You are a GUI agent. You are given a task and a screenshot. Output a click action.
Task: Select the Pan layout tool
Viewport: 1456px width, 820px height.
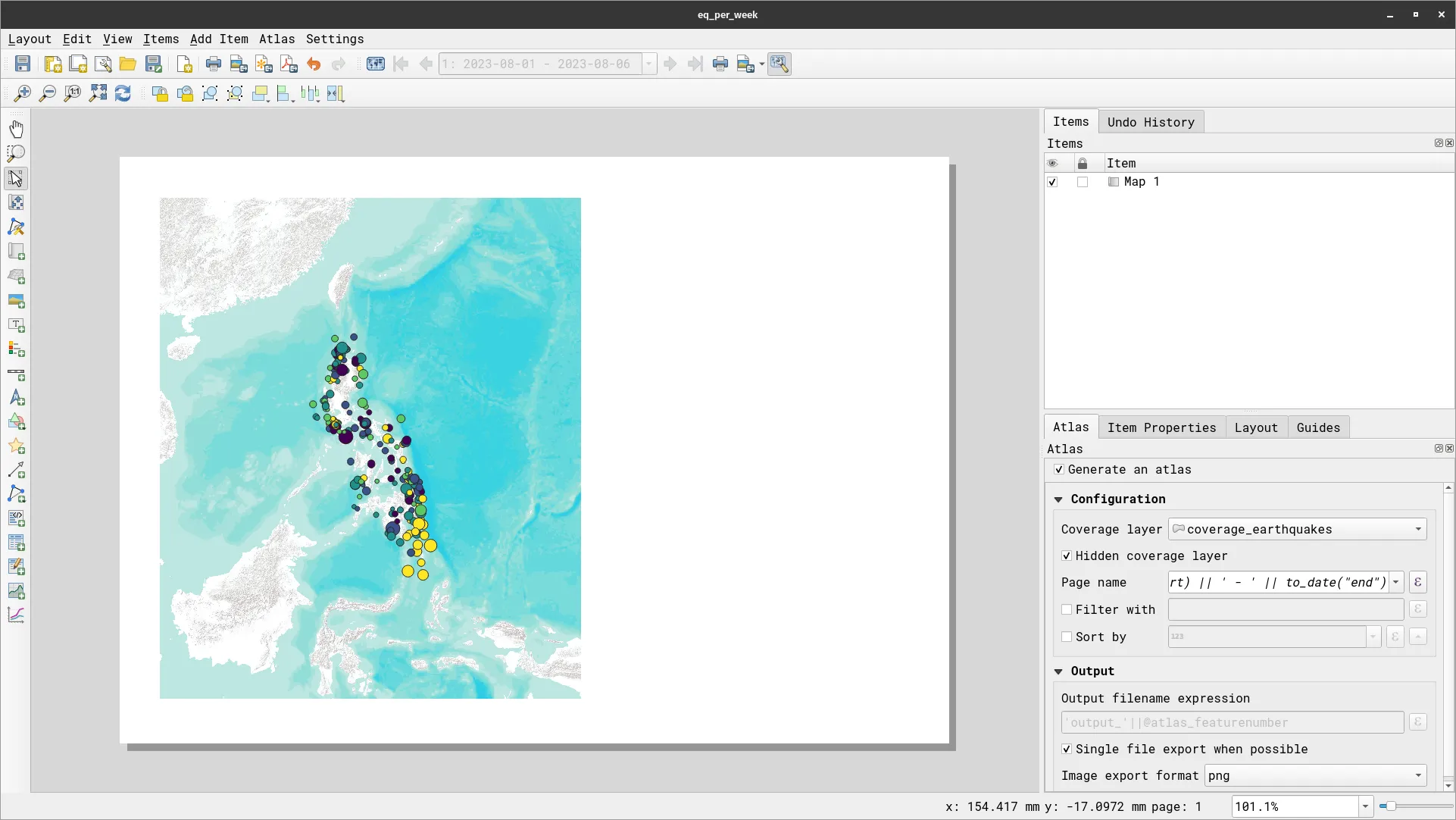point(17,130)
